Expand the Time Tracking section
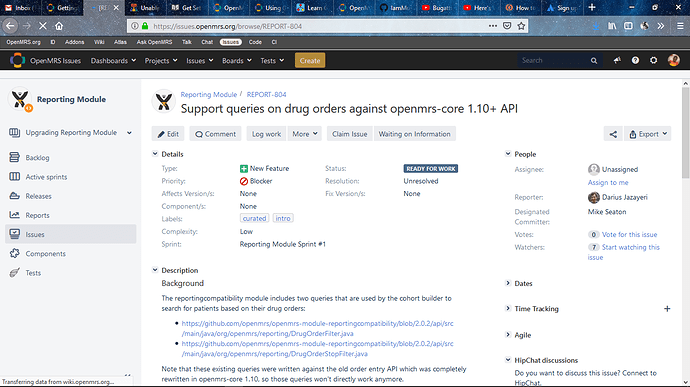The width and height of the screenshot is (690, 387). click(x=508, y=309)
